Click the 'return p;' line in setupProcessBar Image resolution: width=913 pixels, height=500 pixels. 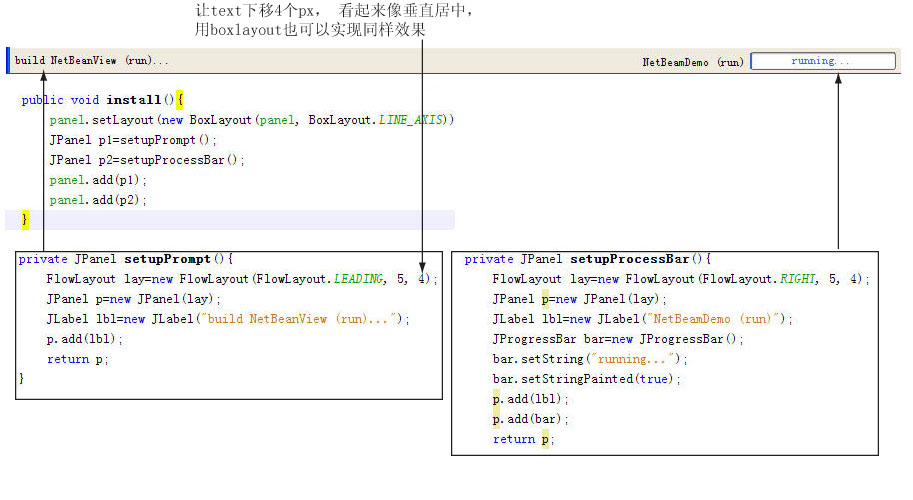tap(523, 439)
